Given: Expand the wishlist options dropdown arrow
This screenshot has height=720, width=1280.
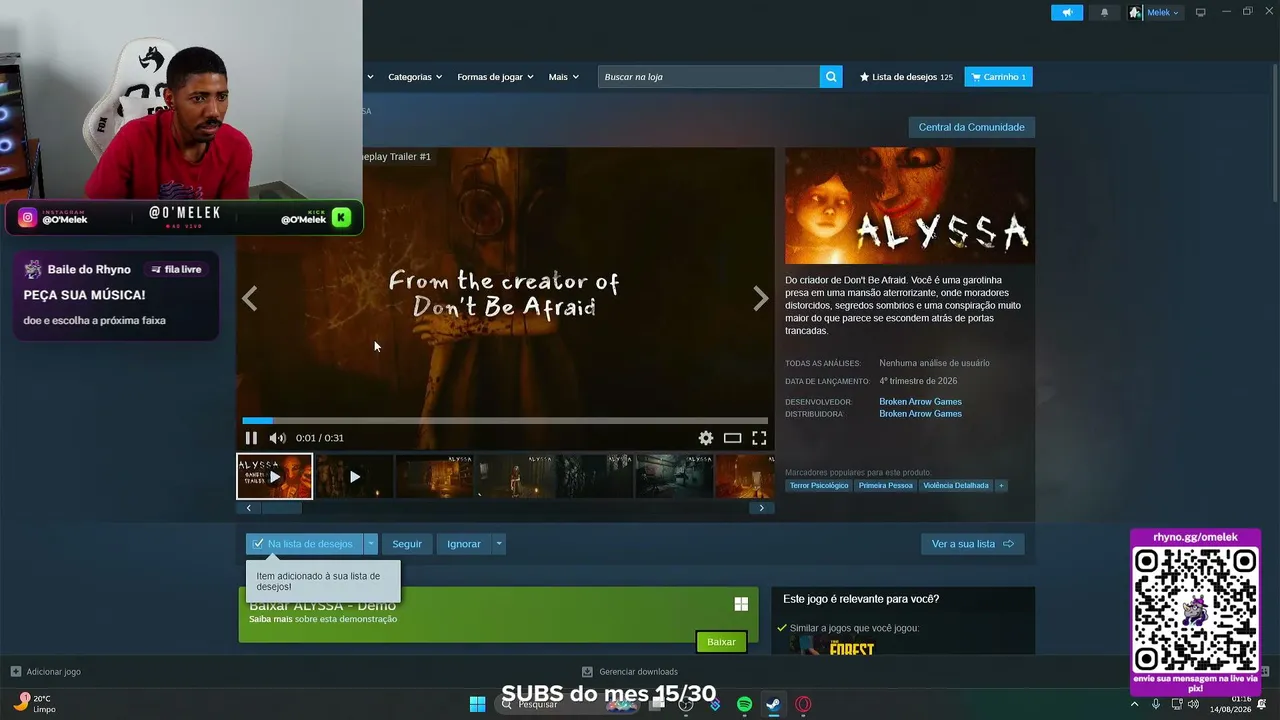Looking at the screenshot, I should [x=371, y=544].
